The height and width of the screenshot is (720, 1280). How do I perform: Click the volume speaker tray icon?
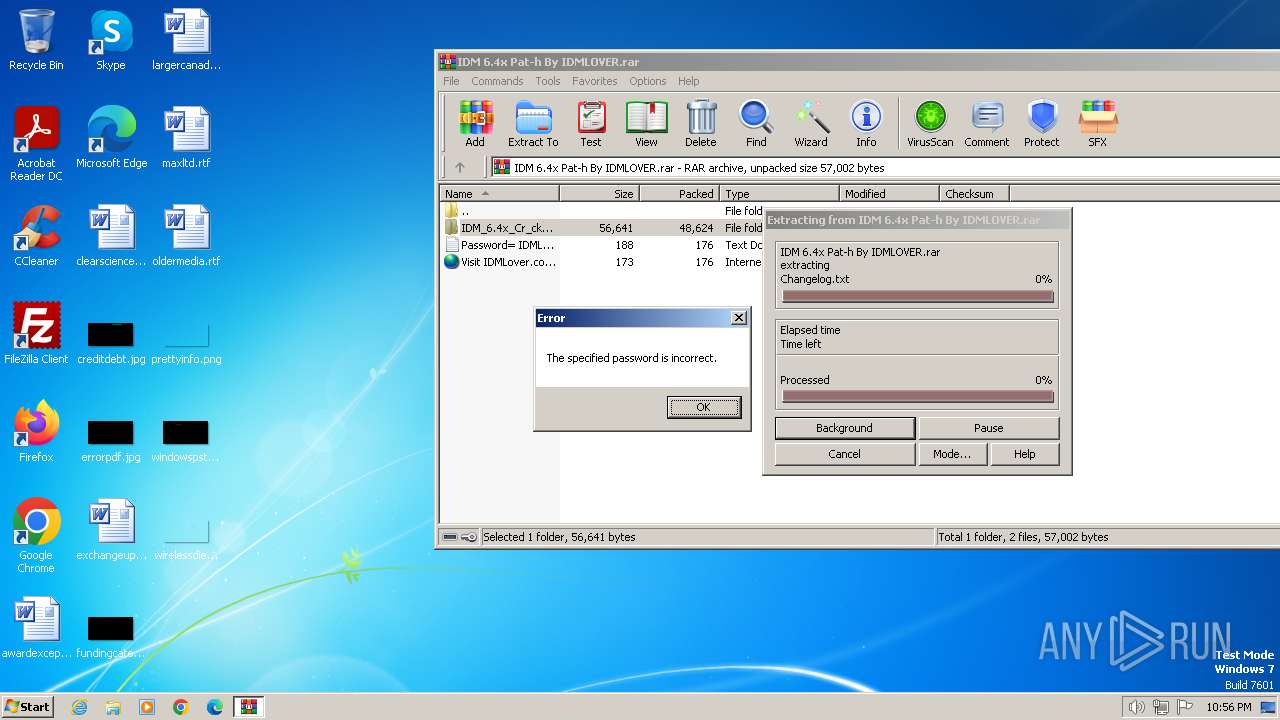pos(1136,707)
